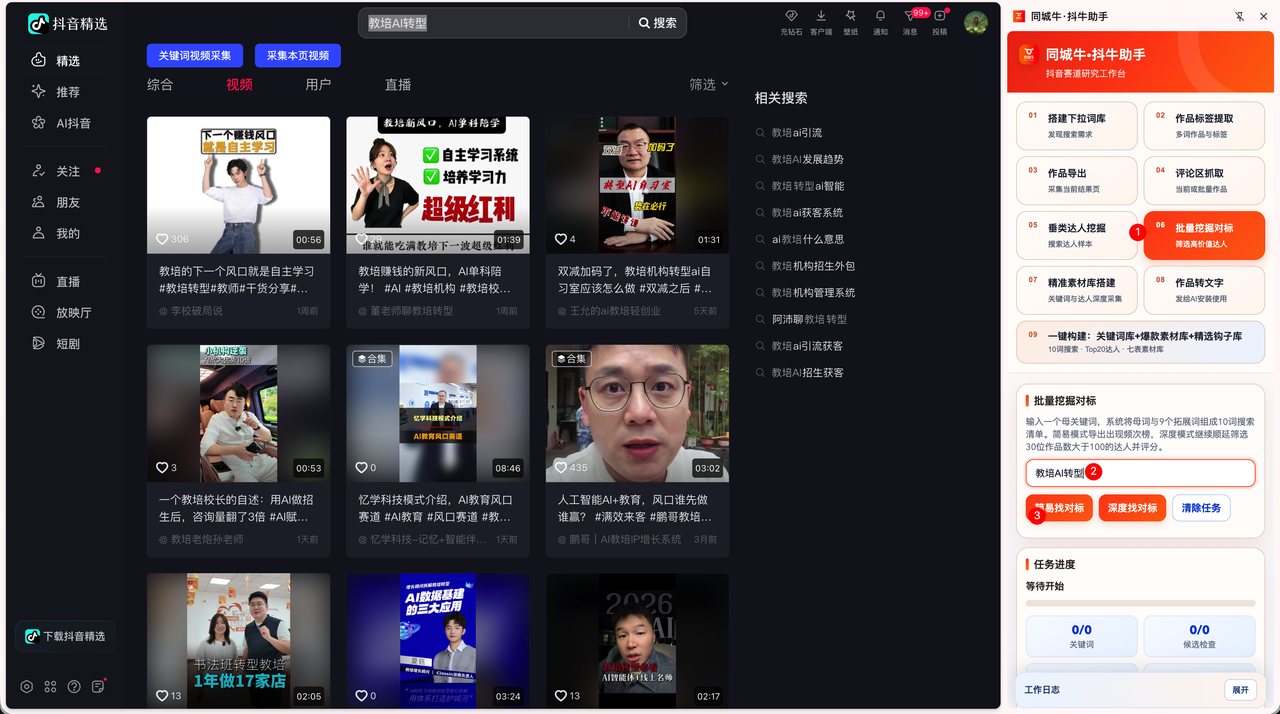Open 07 精准素材库搭建 card
This screenshot has width=1280, height=714.
(1077, 290)
